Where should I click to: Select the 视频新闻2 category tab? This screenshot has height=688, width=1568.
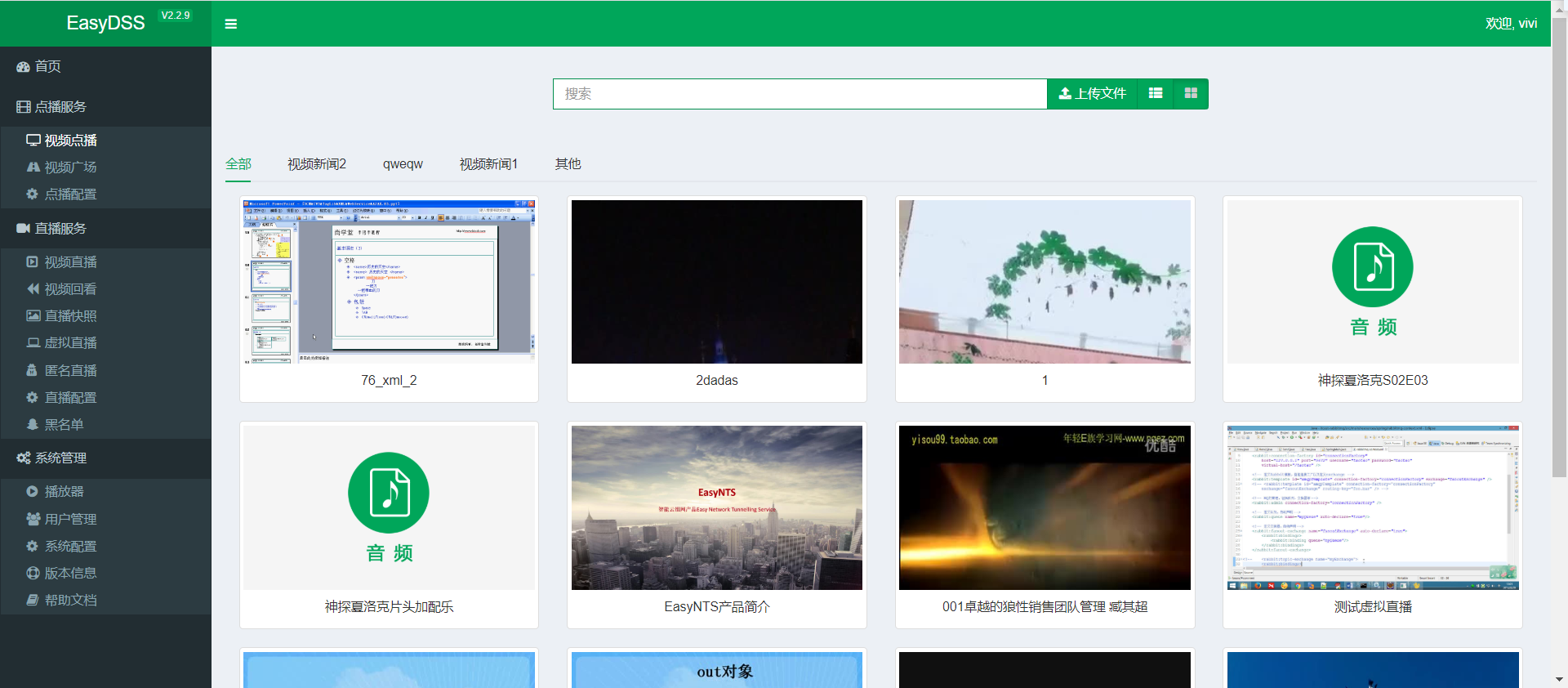pyautogui.click(x=316, y=164)
